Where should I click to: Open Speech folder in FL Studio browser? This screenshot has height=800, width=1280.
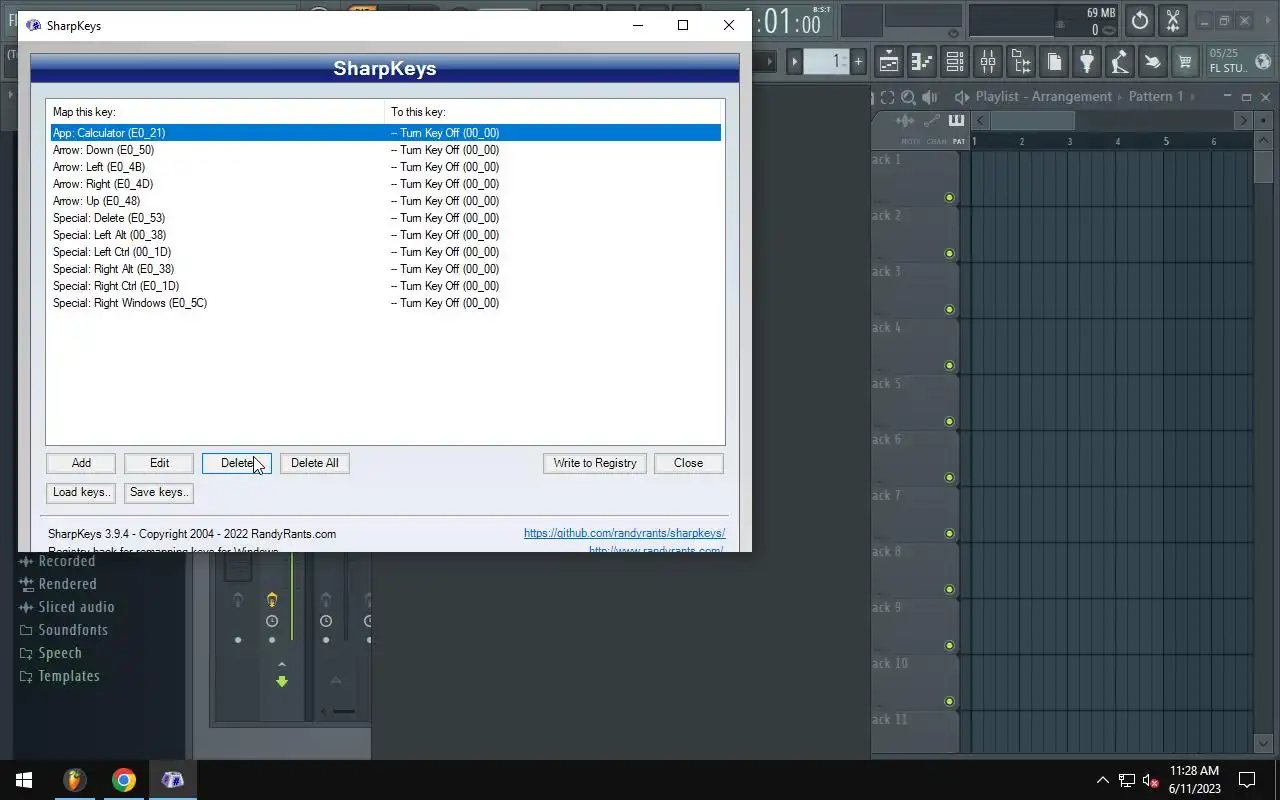tap(50, 653)
